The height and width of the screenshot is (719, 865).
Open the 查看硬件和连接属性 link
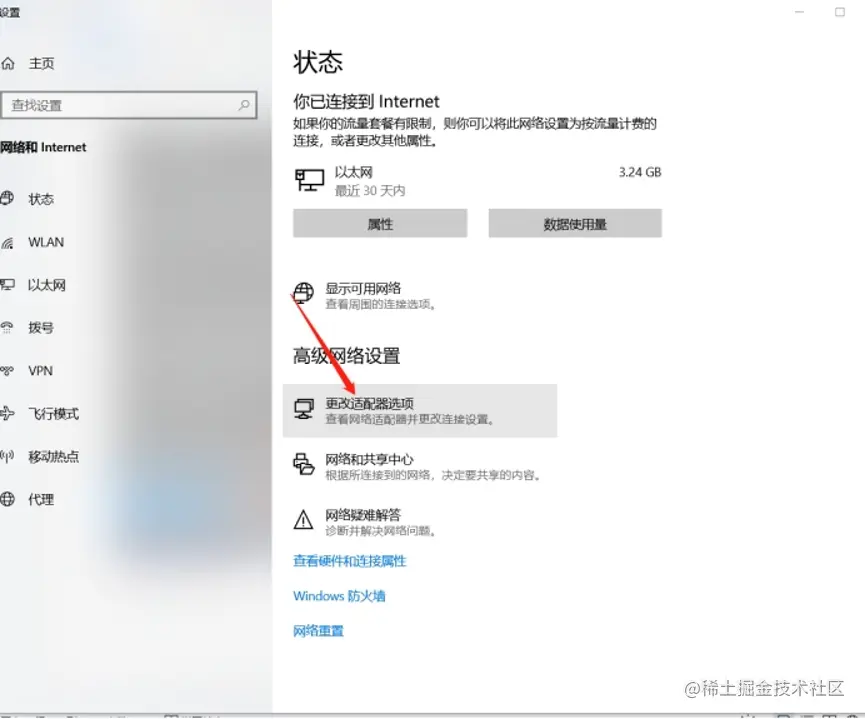350,561
